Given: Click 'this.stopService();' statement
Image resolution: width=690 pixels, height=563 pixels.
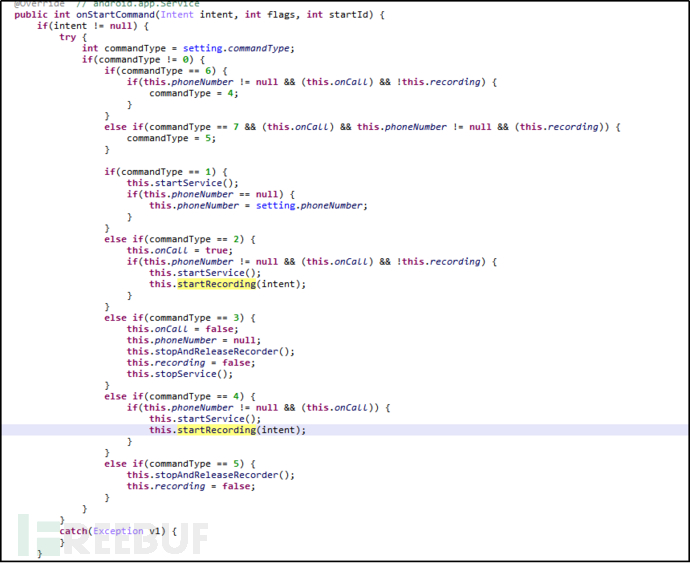Looking at the screenshot, I should click(x=180, y=374).
